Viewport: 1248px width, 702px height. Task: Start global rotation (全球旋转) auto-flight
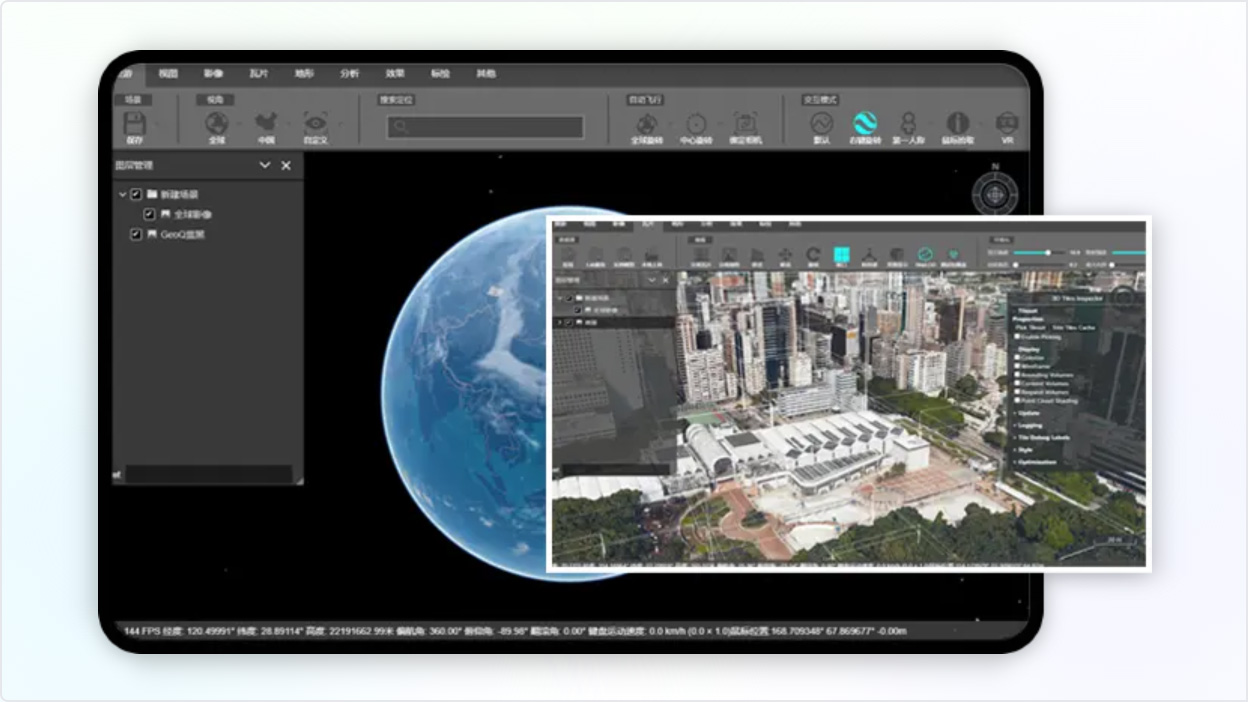(647, 124)
